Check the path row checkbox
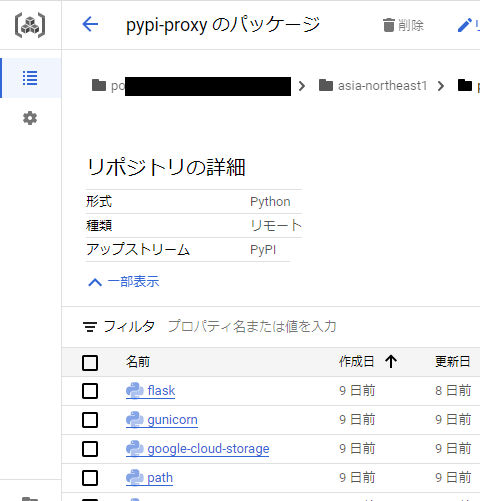 (x=90, y=478)
